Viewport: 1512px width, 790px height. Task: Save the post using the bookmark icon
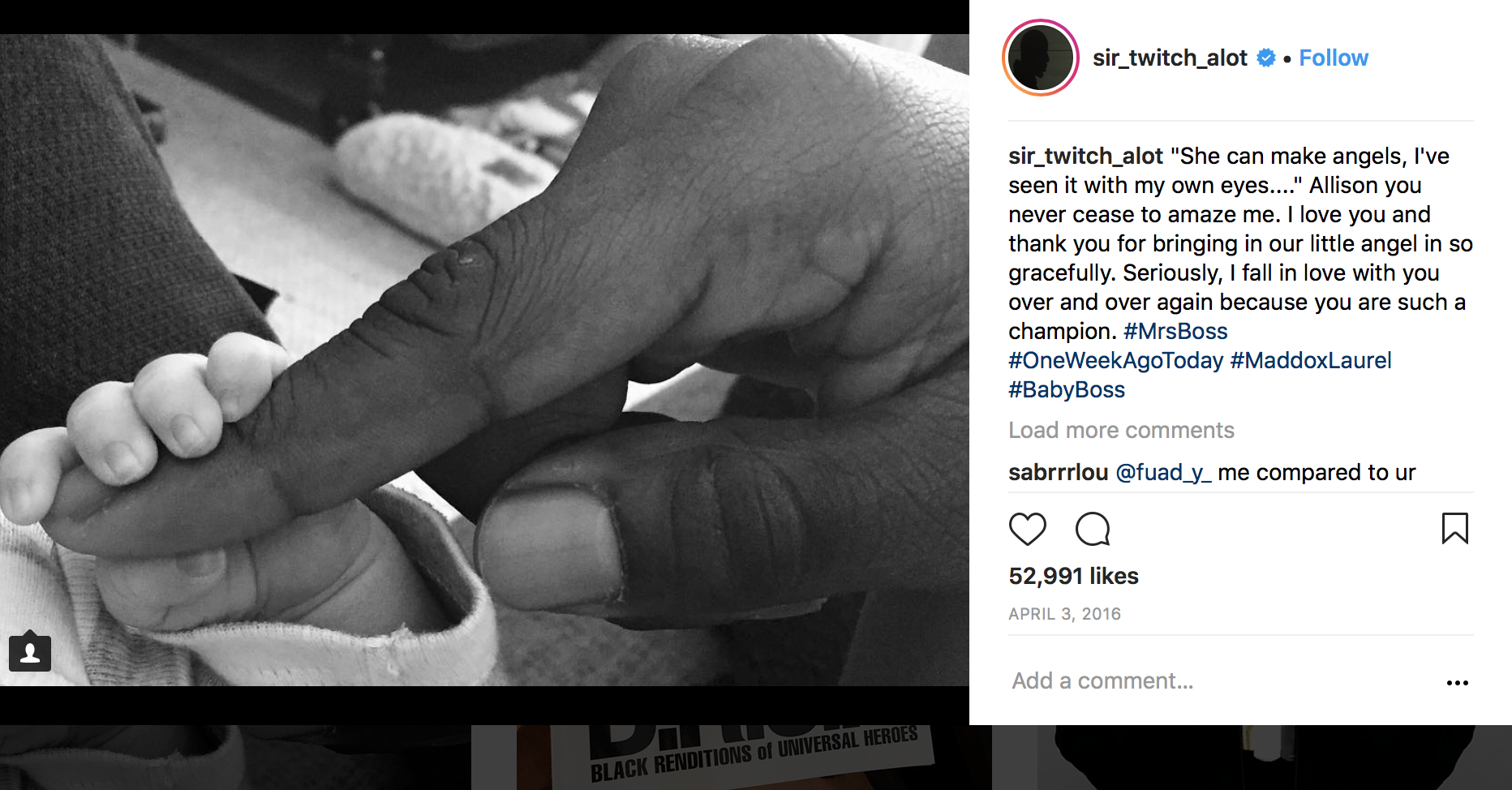click(x=1455, y=528)
